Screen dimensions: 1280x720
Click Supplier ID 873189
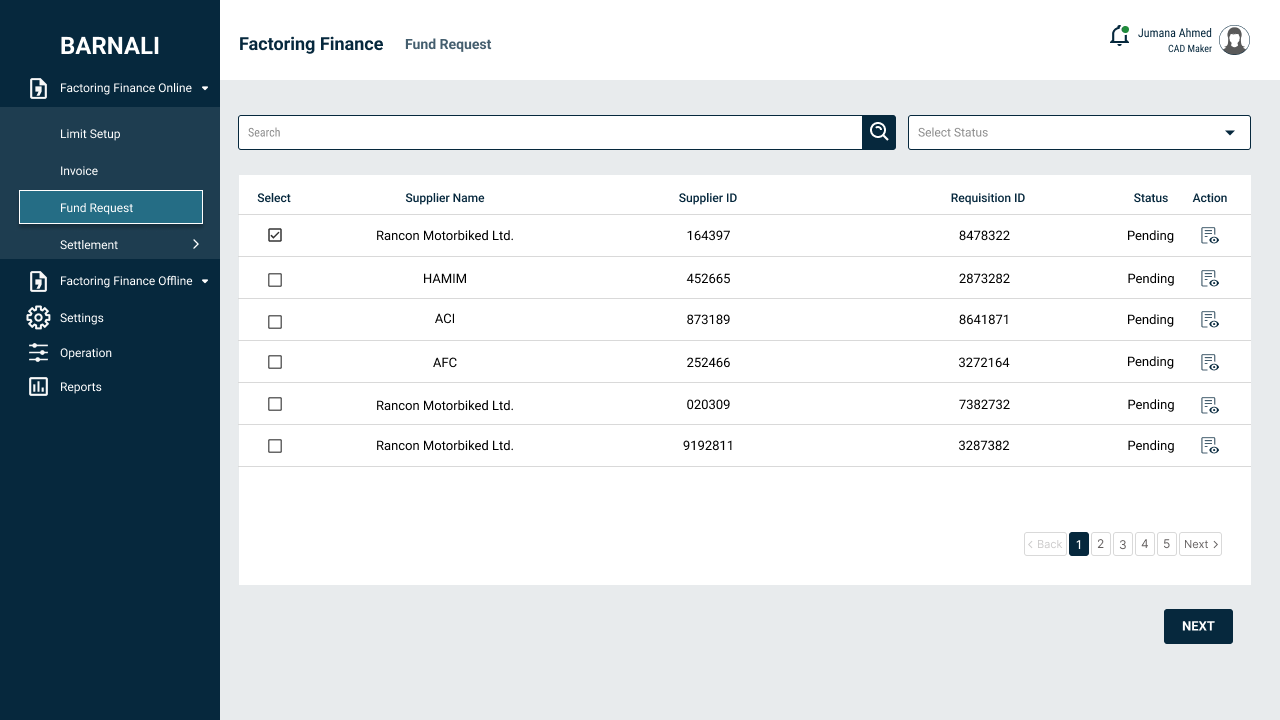coord(708,320)
